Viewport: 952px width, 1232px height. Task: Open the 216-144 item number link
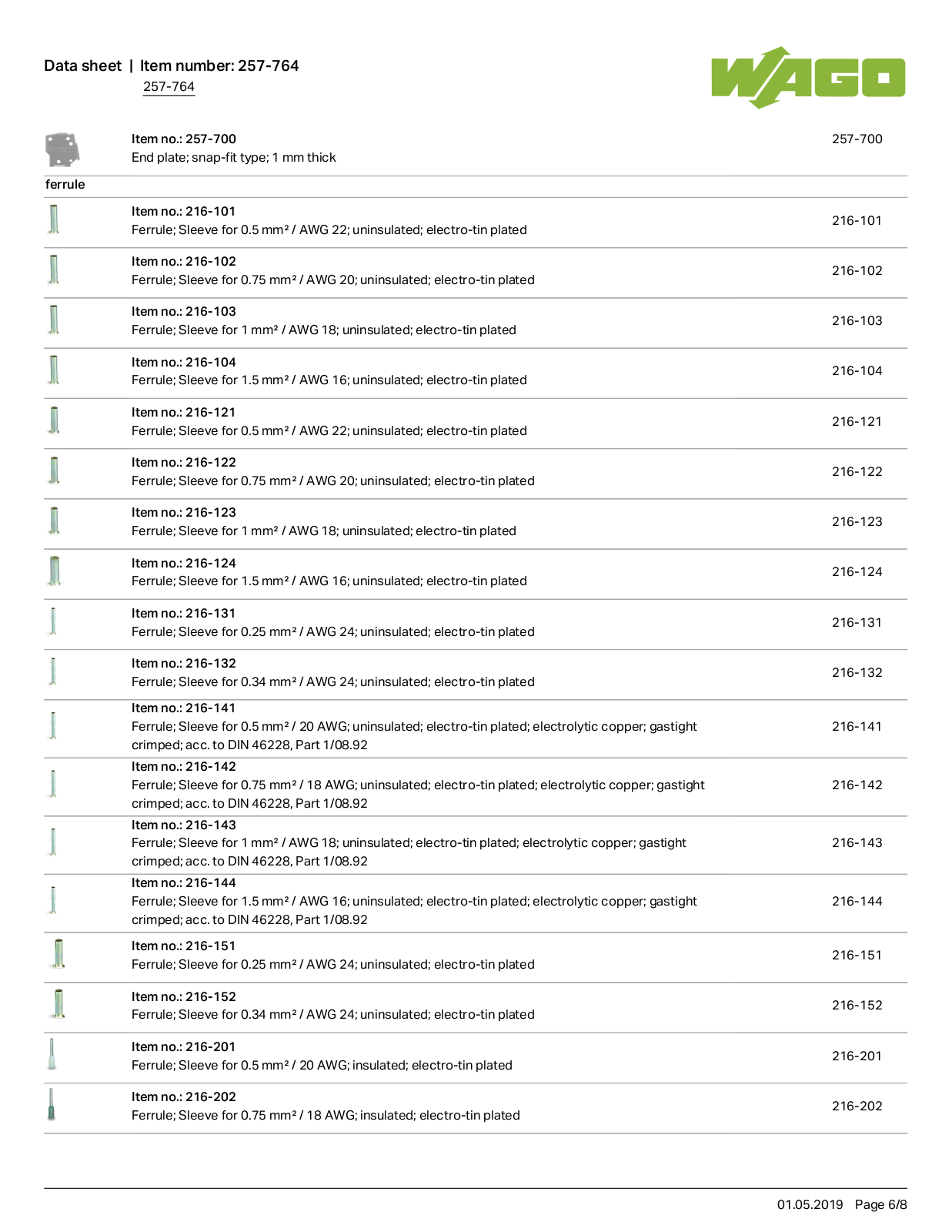(x=857, y=901)
